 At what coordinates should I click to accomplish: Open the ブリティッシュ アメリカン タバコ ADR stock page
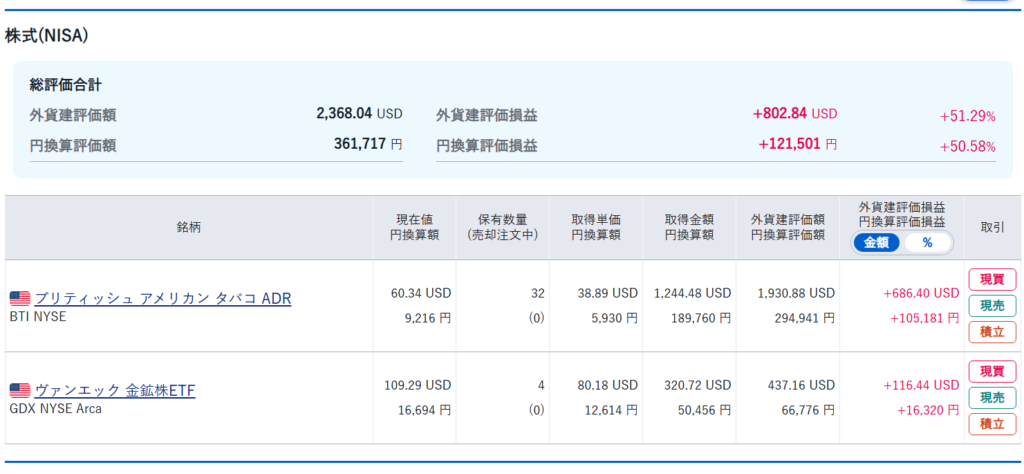(x=163, y=299)
